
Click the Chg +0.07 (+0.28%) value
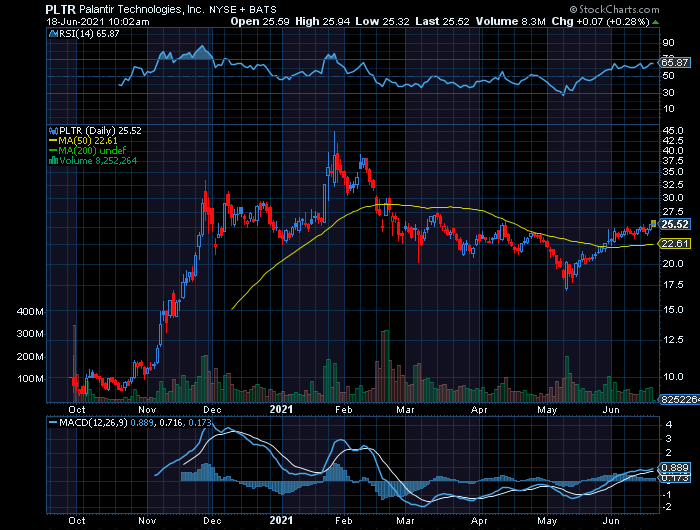600,21
